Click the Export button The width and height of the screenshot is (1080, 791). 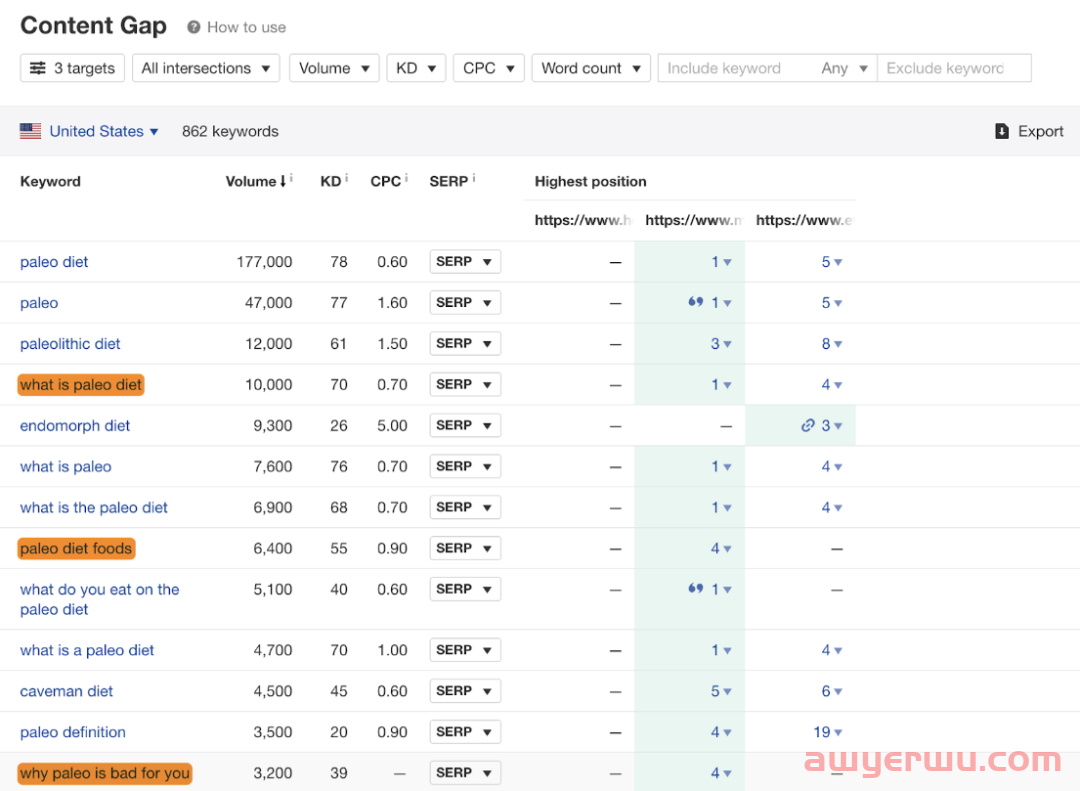[x=1029, y=131]
